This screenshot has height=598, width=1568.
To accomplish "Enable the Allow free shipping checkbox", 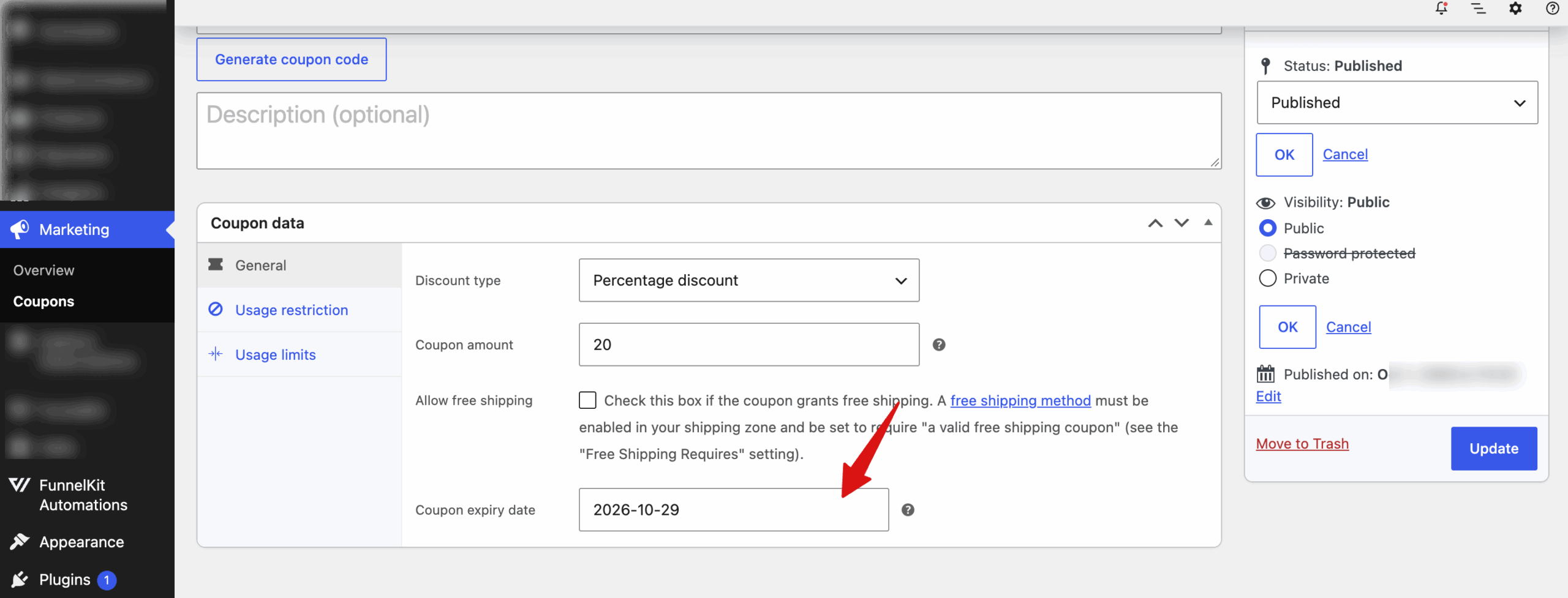I will [587, 400].
